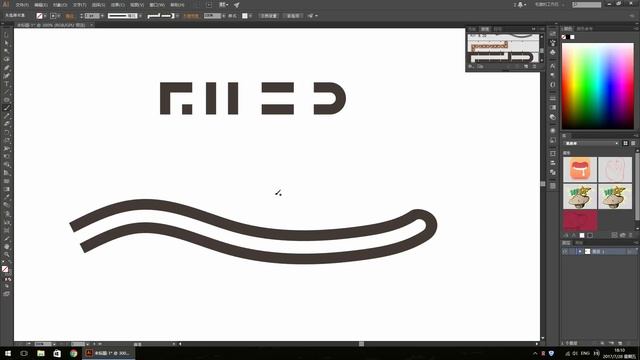Select the lips icon graphic in Libraries

click(580, 169)
